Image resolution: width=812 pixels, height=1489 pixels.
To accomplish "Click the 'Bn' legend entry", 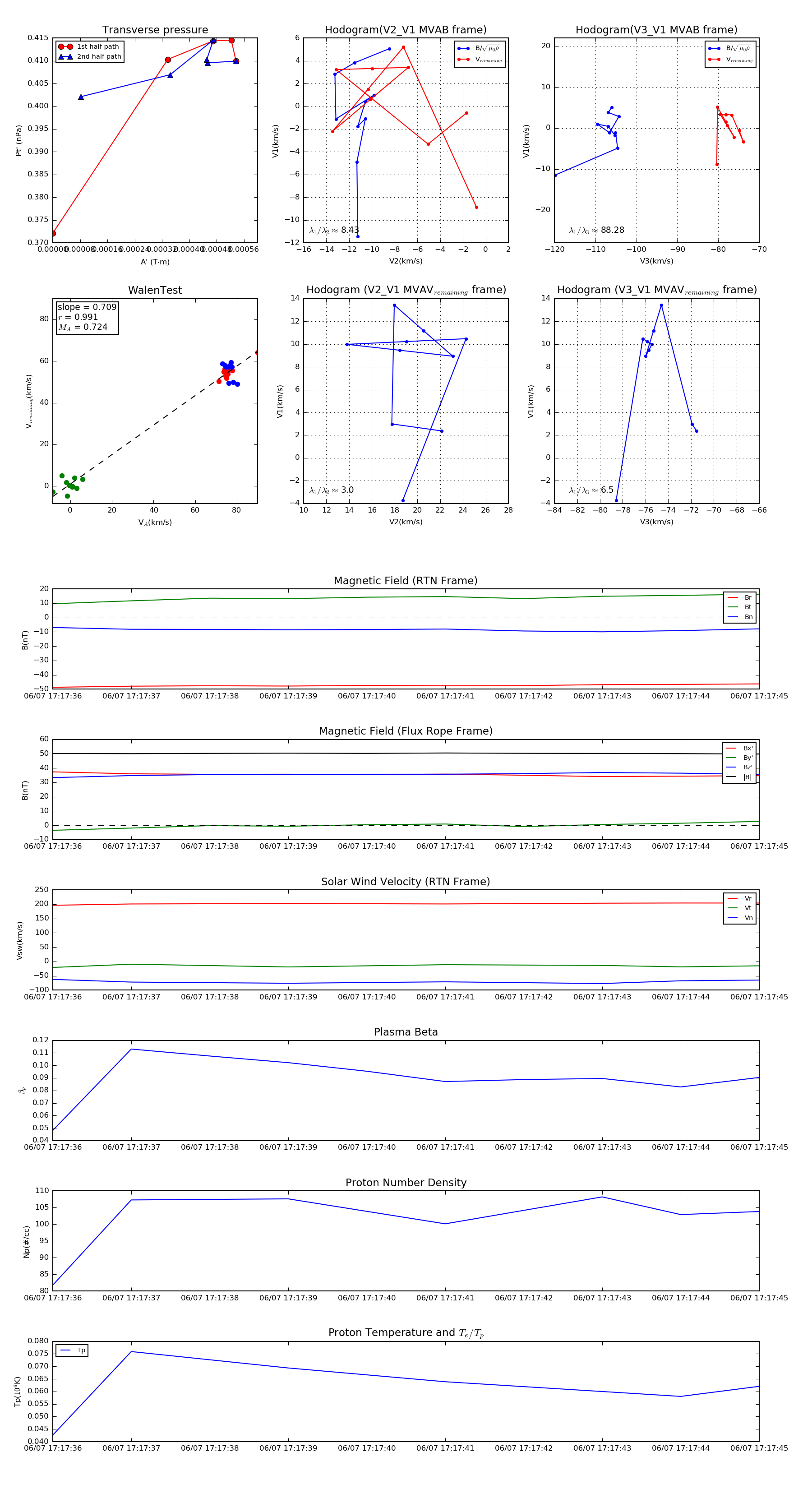I will tap(740, 617).
